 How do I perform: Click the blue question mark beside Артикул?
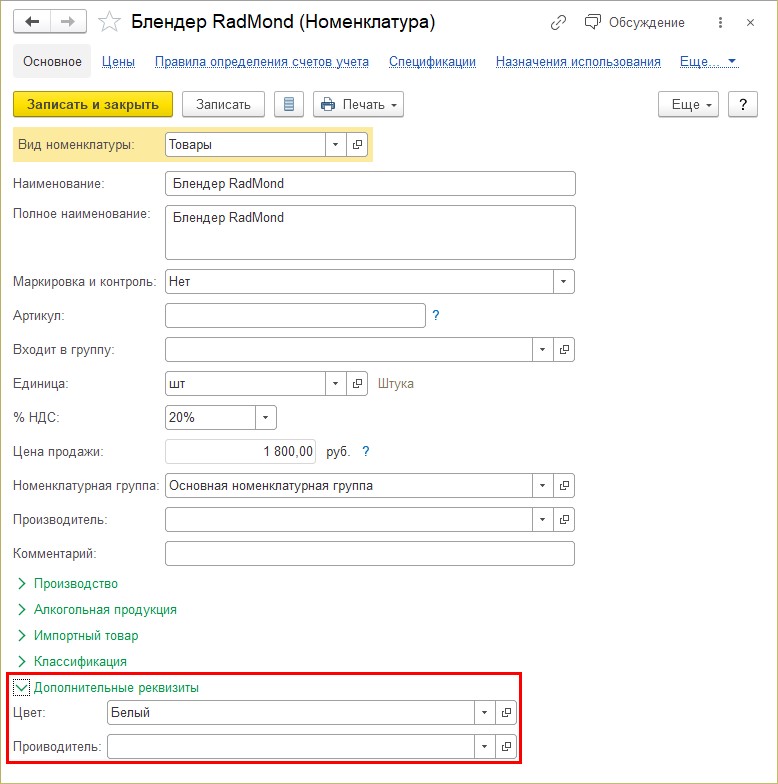[x=436, y=315]
